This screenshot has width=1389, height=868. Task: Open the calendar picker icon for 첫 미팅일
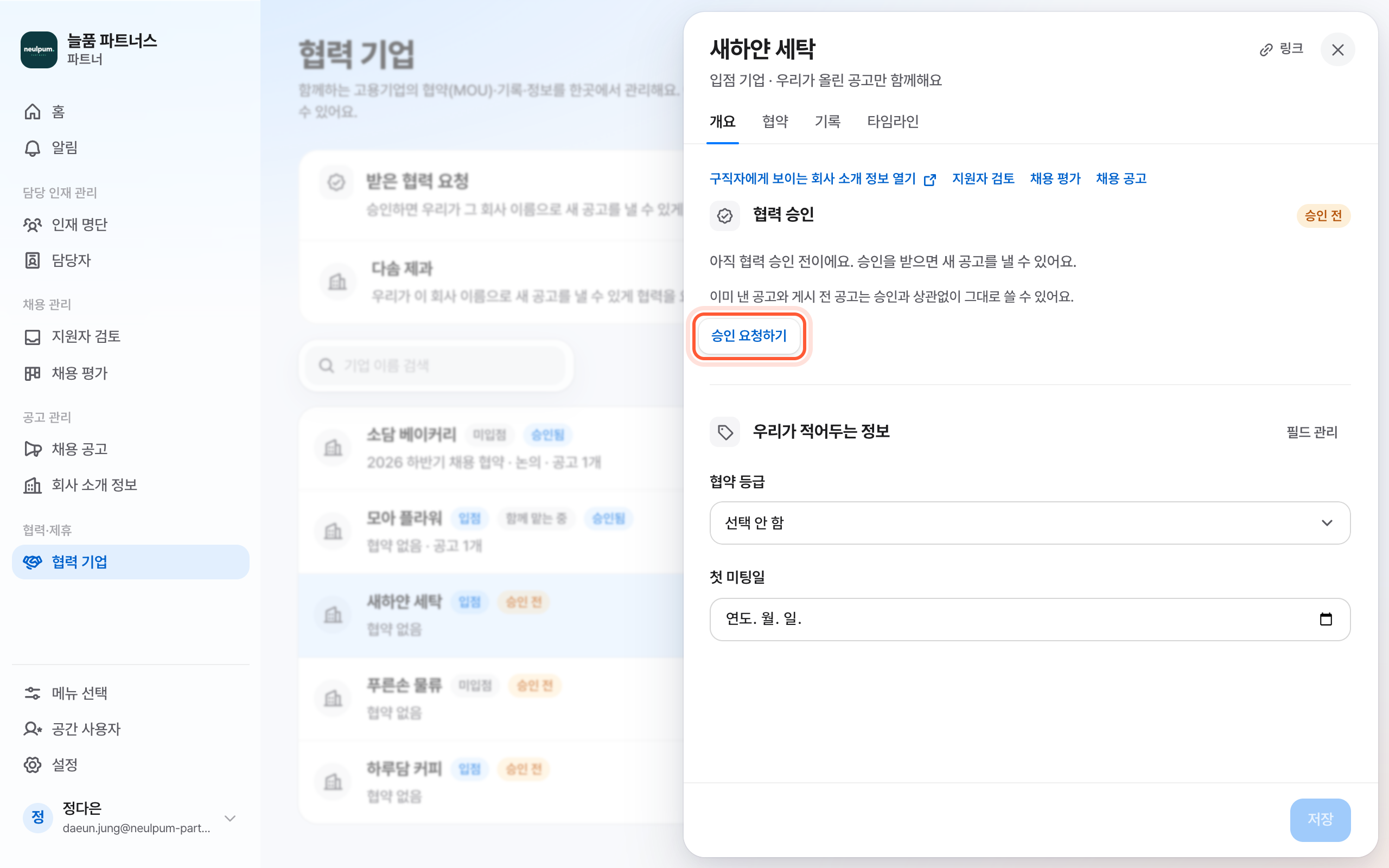click(x=1326, y=619)
